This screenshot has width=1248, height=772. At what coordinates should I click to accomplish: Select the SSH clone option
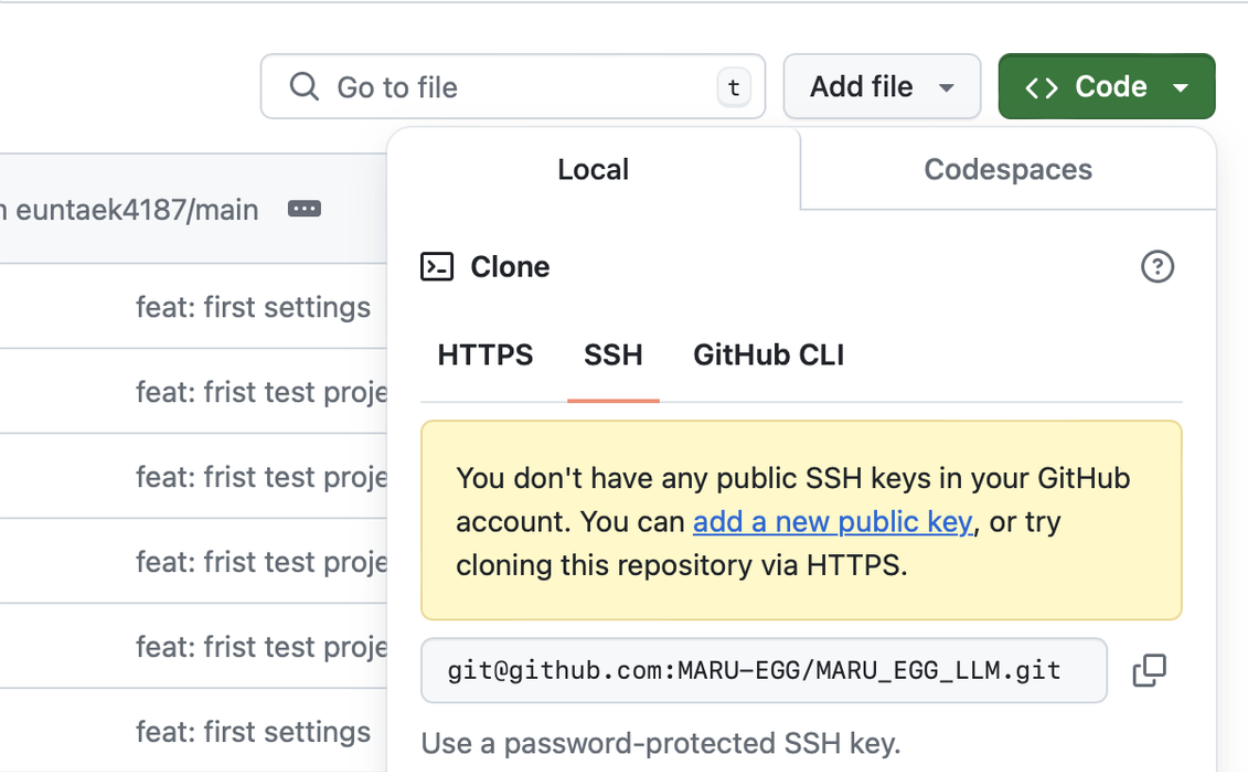point(613,355)
